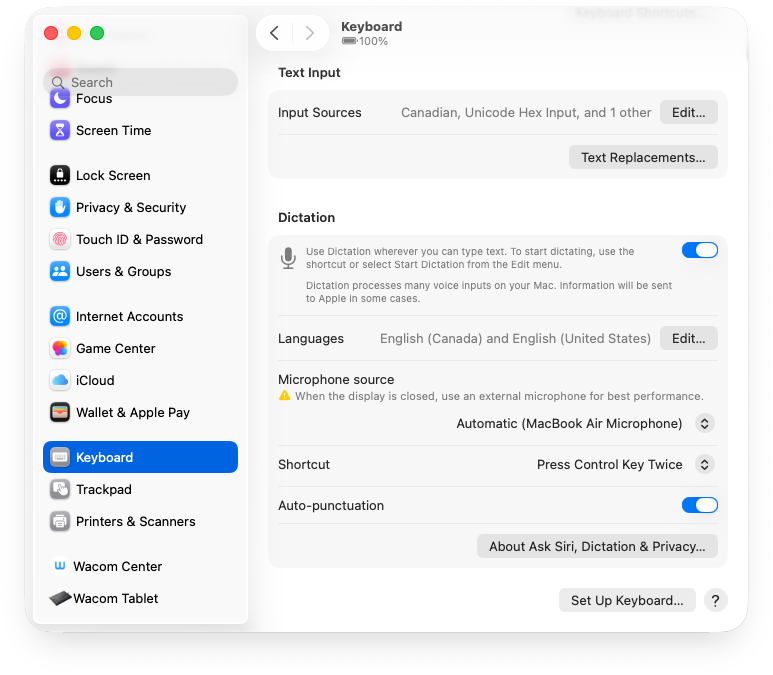Click the Touch ID fingerprint icon
The height and width of the screenshot is (675, 773).
point(60,239)
